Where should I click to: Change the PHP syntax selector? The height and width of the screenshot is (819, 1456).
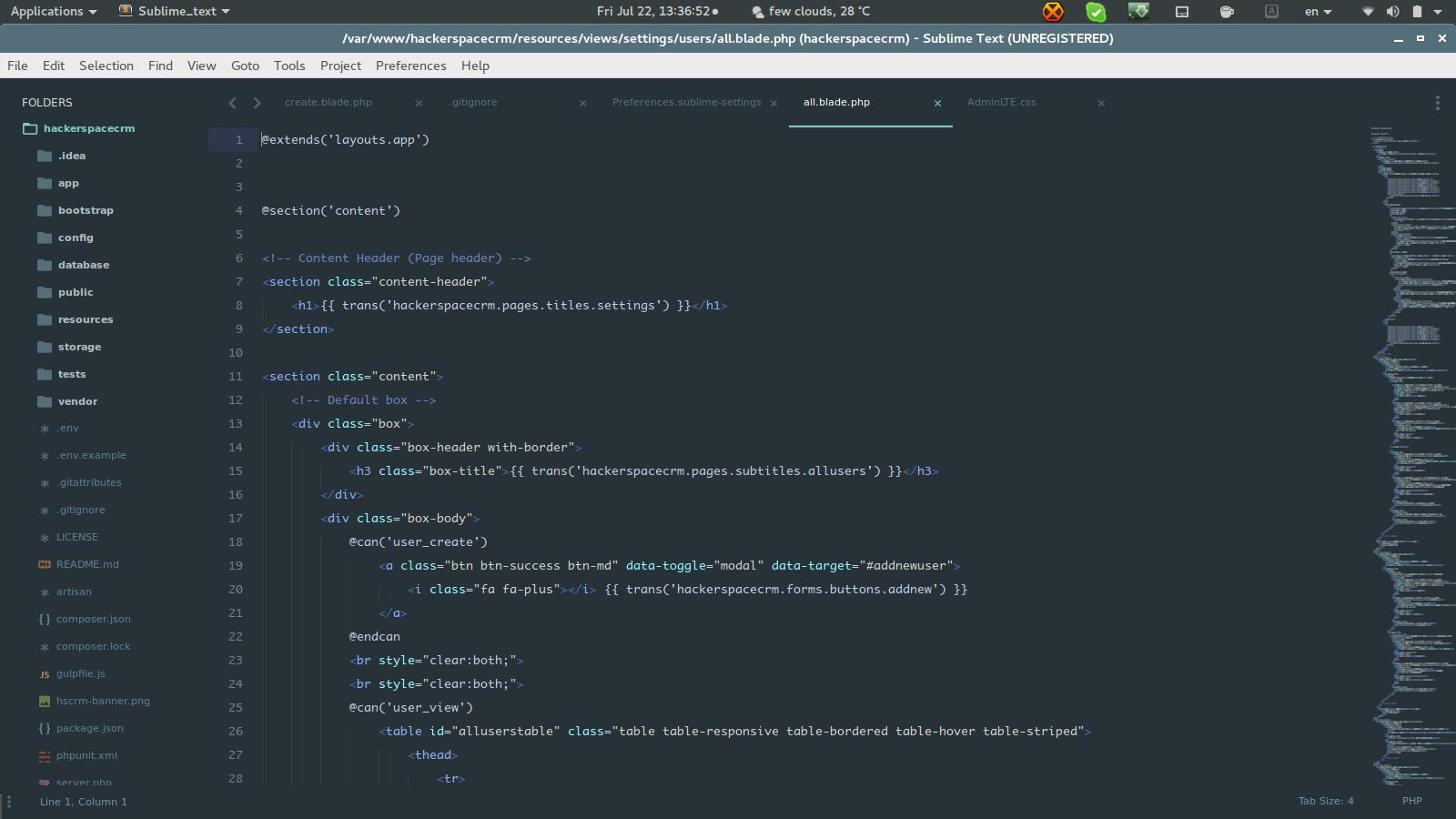click(1411, 801)
